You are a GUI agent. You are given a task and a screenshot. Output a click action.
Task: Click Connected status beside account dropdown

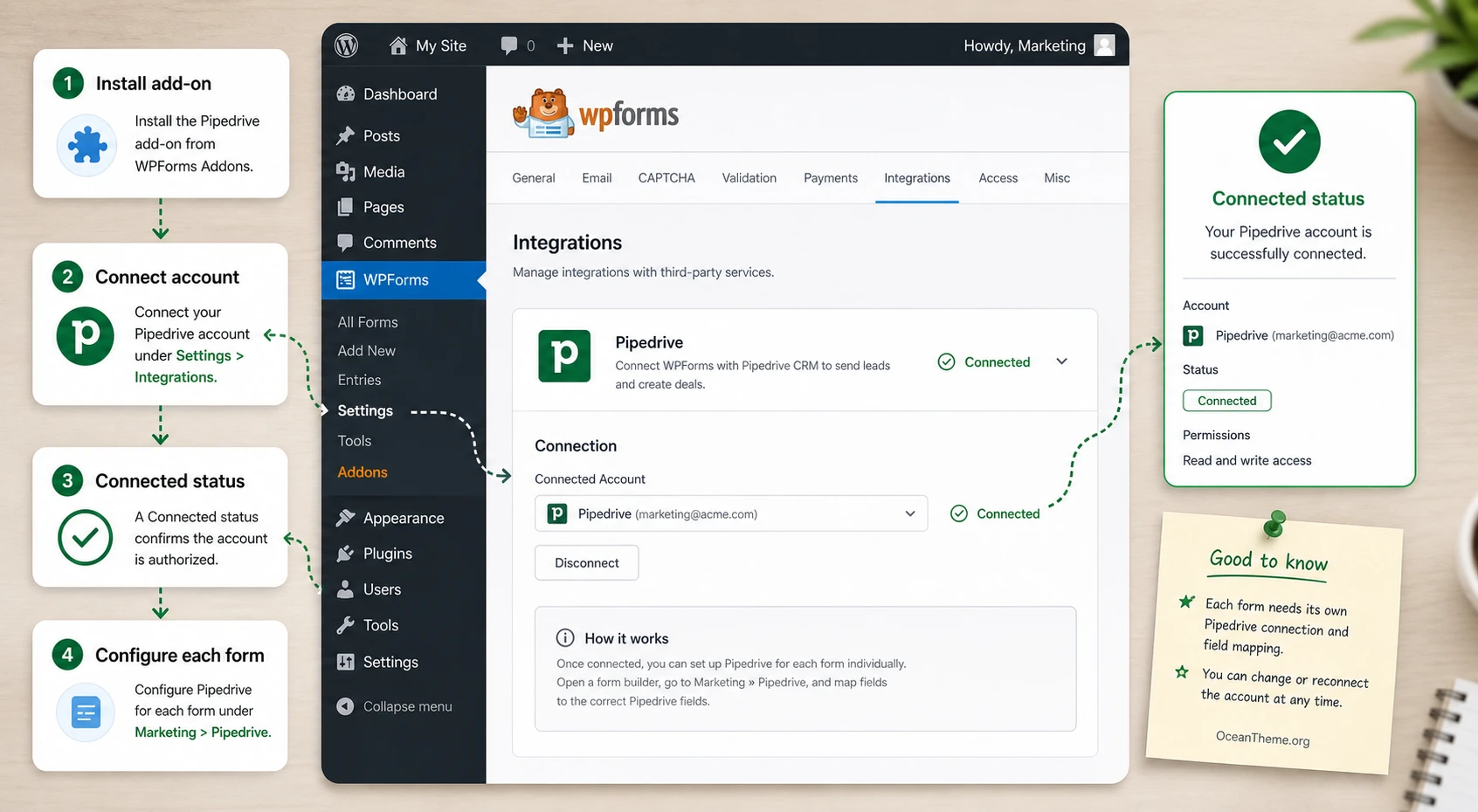[x=995, y=513]
